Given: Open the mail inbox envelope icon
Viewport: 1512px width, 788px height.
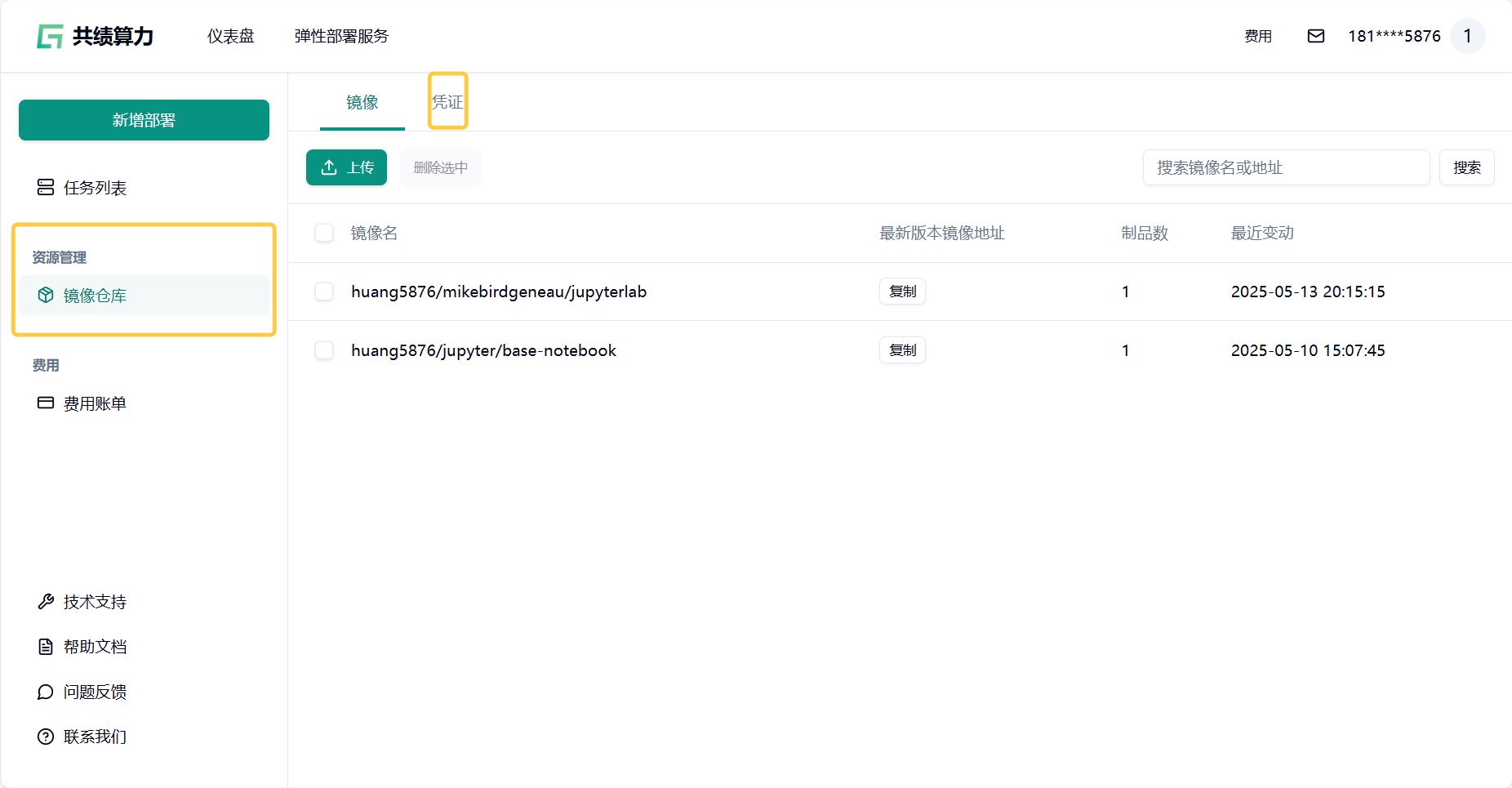Looking at the screenshot, I should click(1315, 36).
